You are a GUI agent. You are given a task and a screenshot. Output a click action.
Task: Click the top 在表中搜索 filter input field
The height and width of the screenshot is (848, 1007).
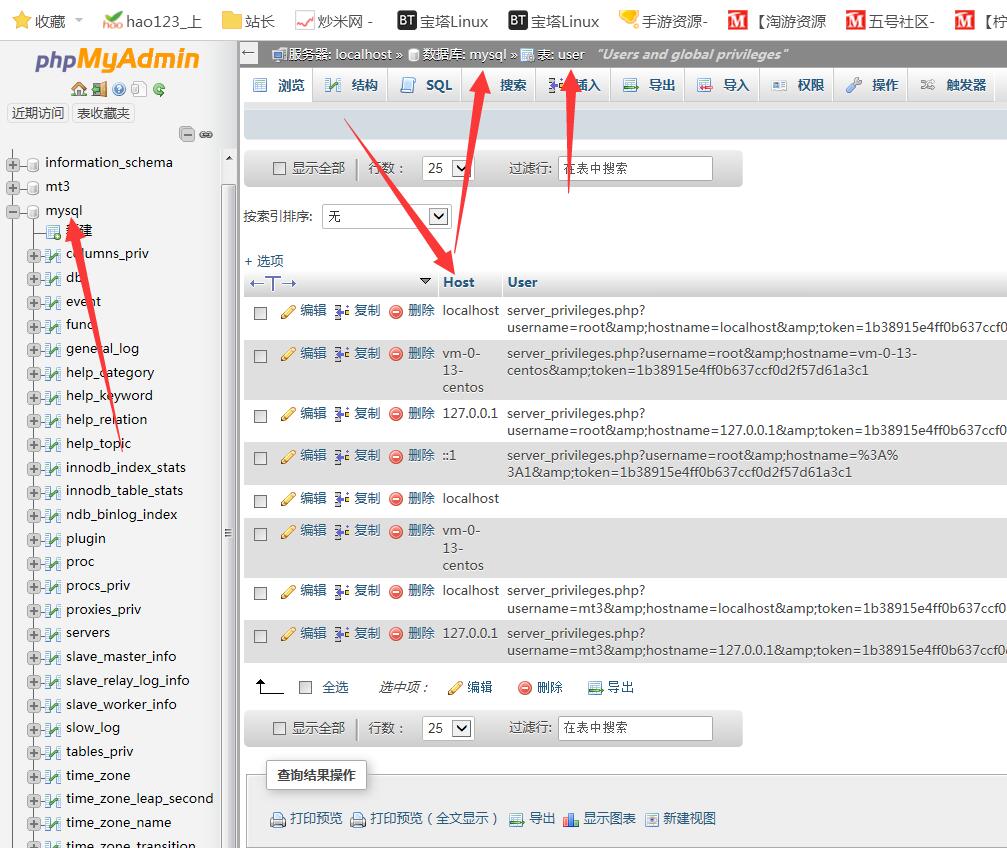click(635, 169)
